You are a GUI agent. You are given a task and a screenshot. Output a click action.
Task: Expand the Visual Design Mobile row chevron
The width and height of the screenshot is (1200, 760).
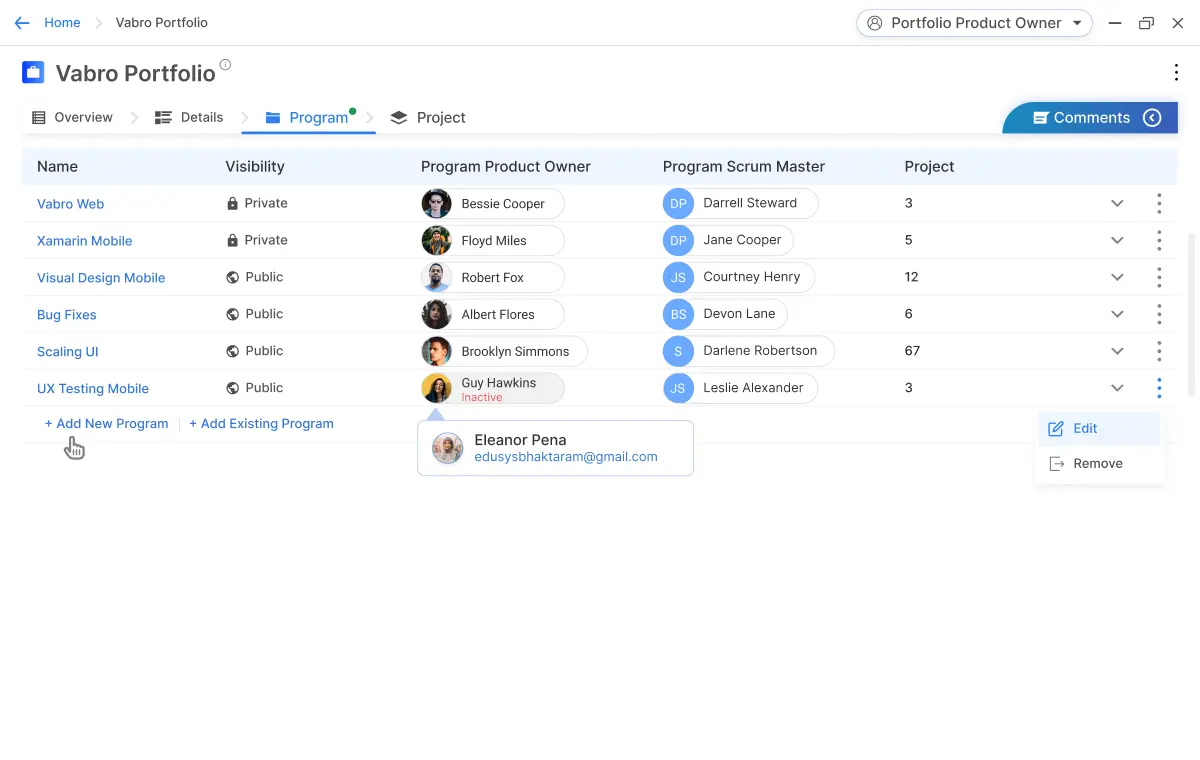1117,277
